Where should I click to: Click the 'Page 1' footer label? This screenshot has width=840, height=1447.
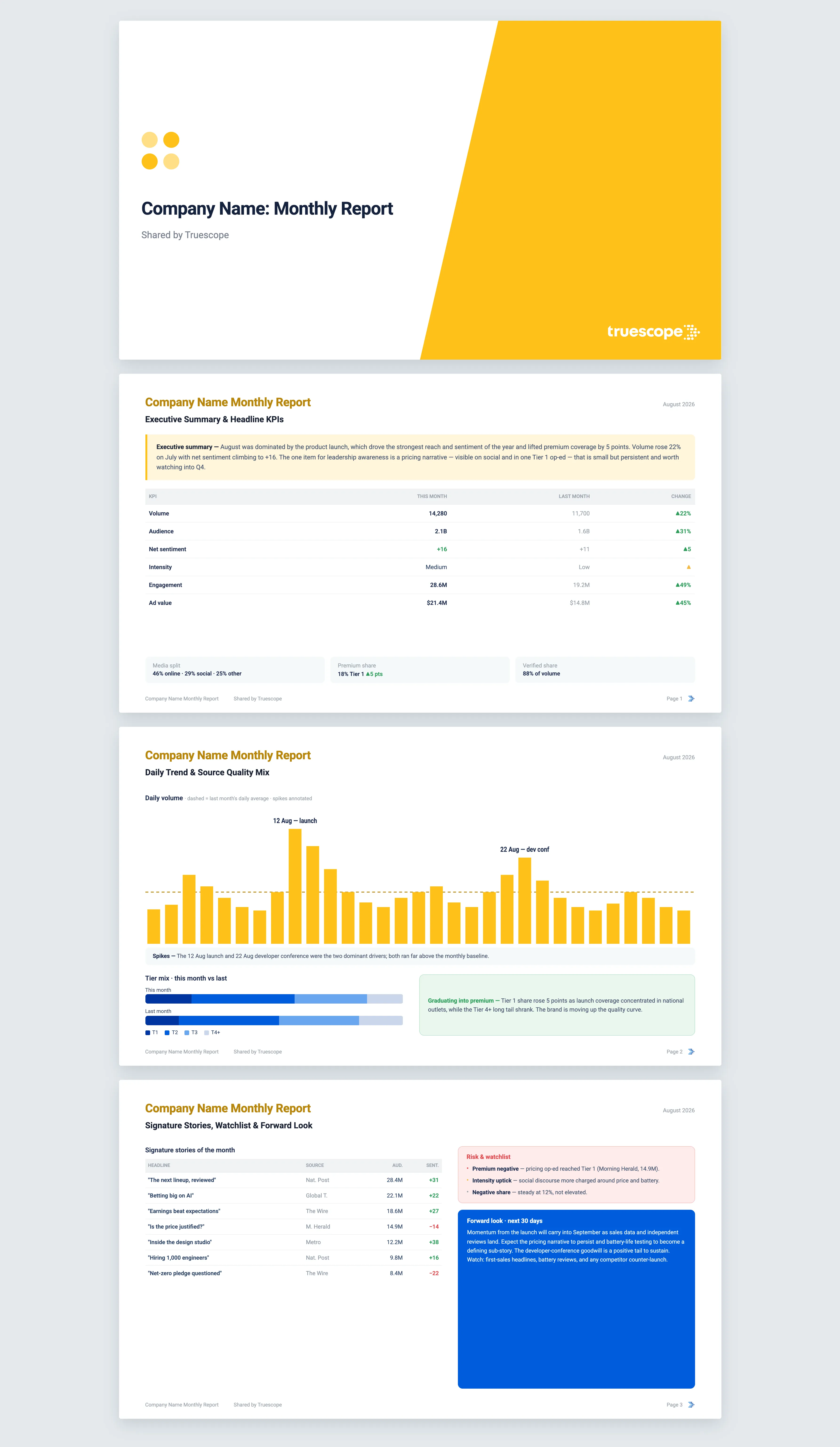(x=675, y=699)
